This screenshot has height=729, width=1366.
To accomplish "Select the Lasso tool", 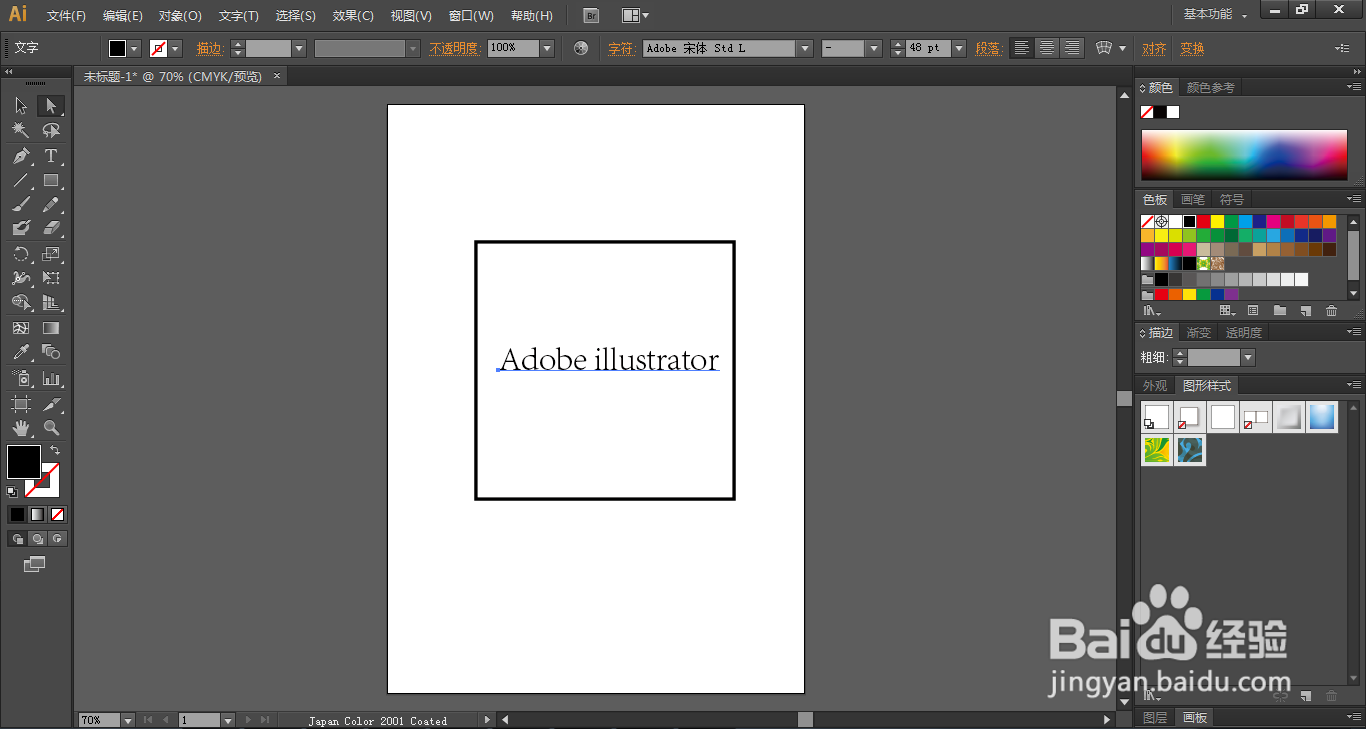I will point(51,130).
